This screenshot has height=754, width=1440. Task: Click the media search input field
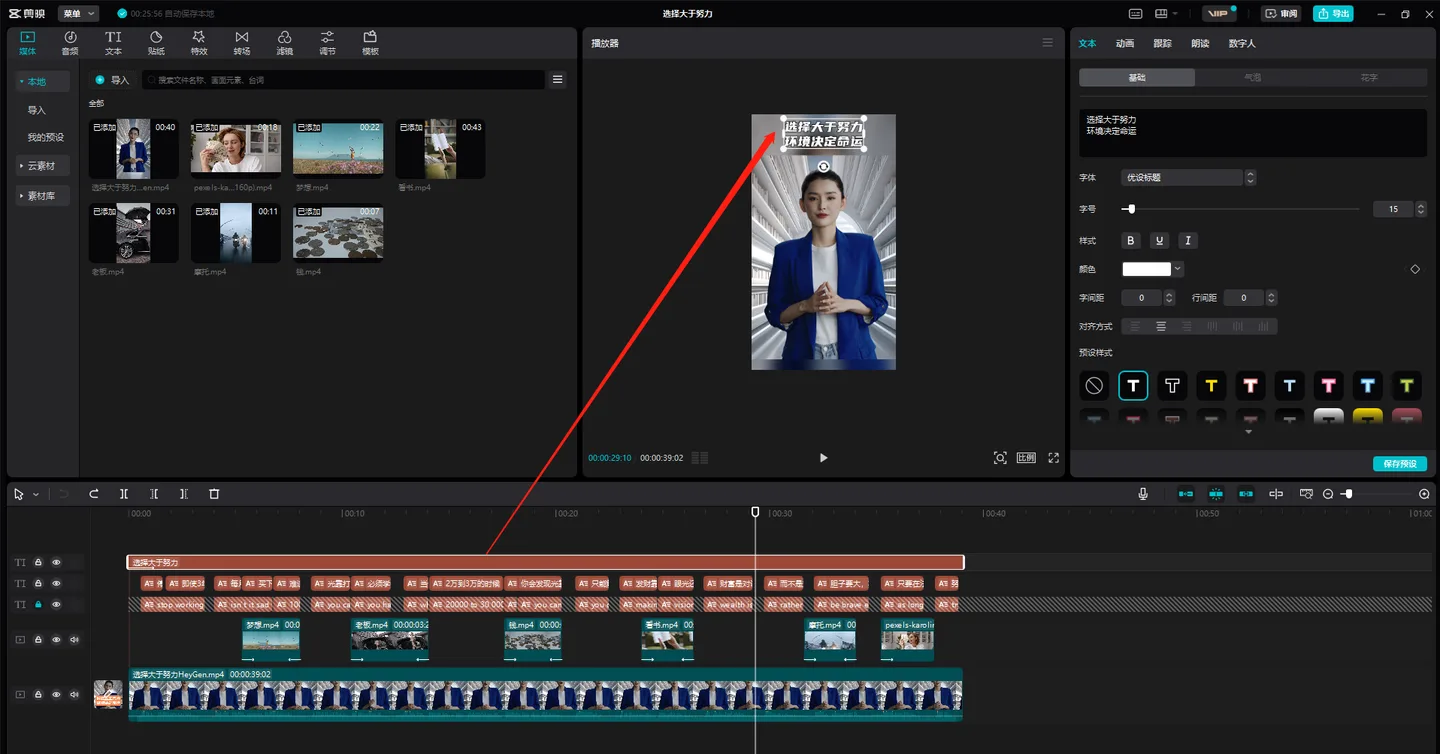(344, 80)
